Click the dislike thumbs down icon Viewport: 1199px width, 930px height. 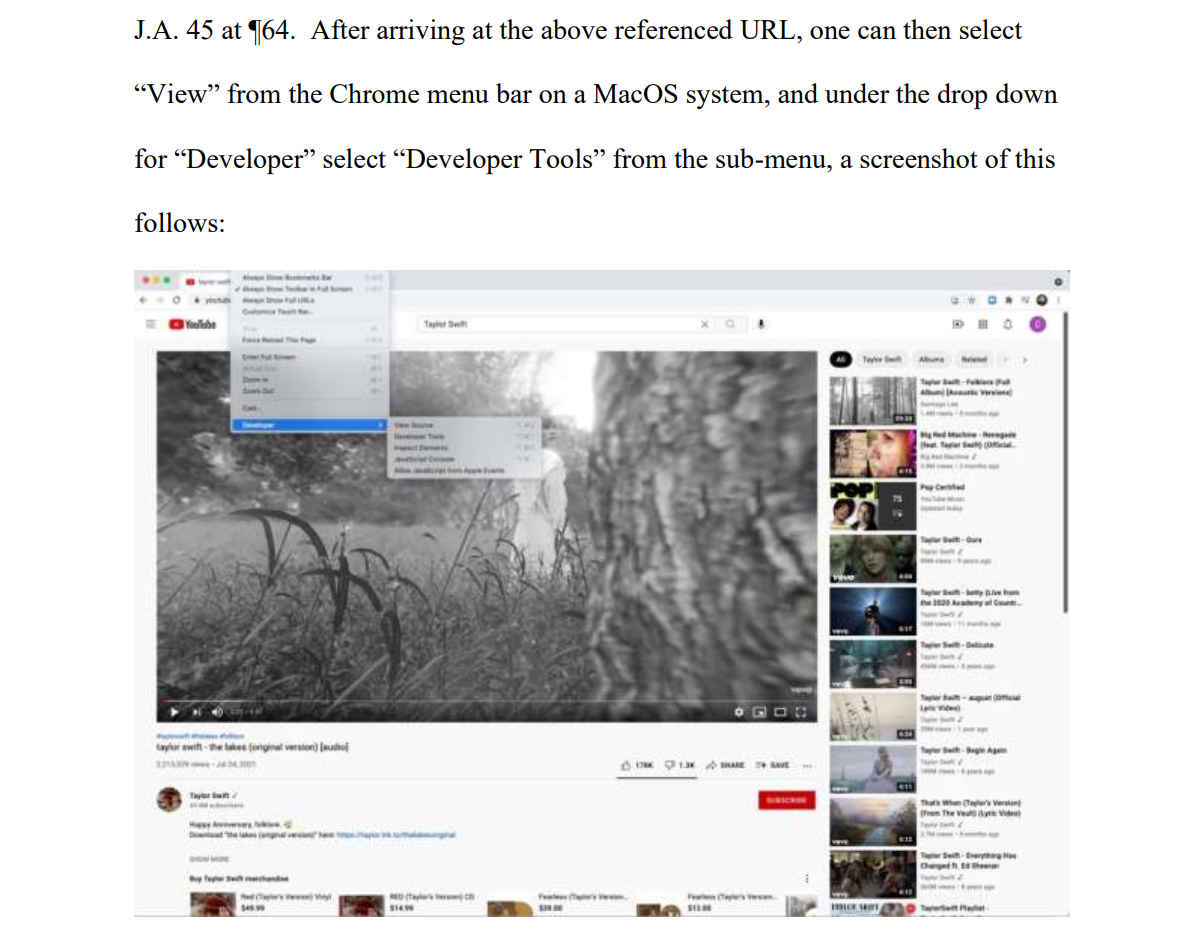pyautogui.click(x=673, y=765)
